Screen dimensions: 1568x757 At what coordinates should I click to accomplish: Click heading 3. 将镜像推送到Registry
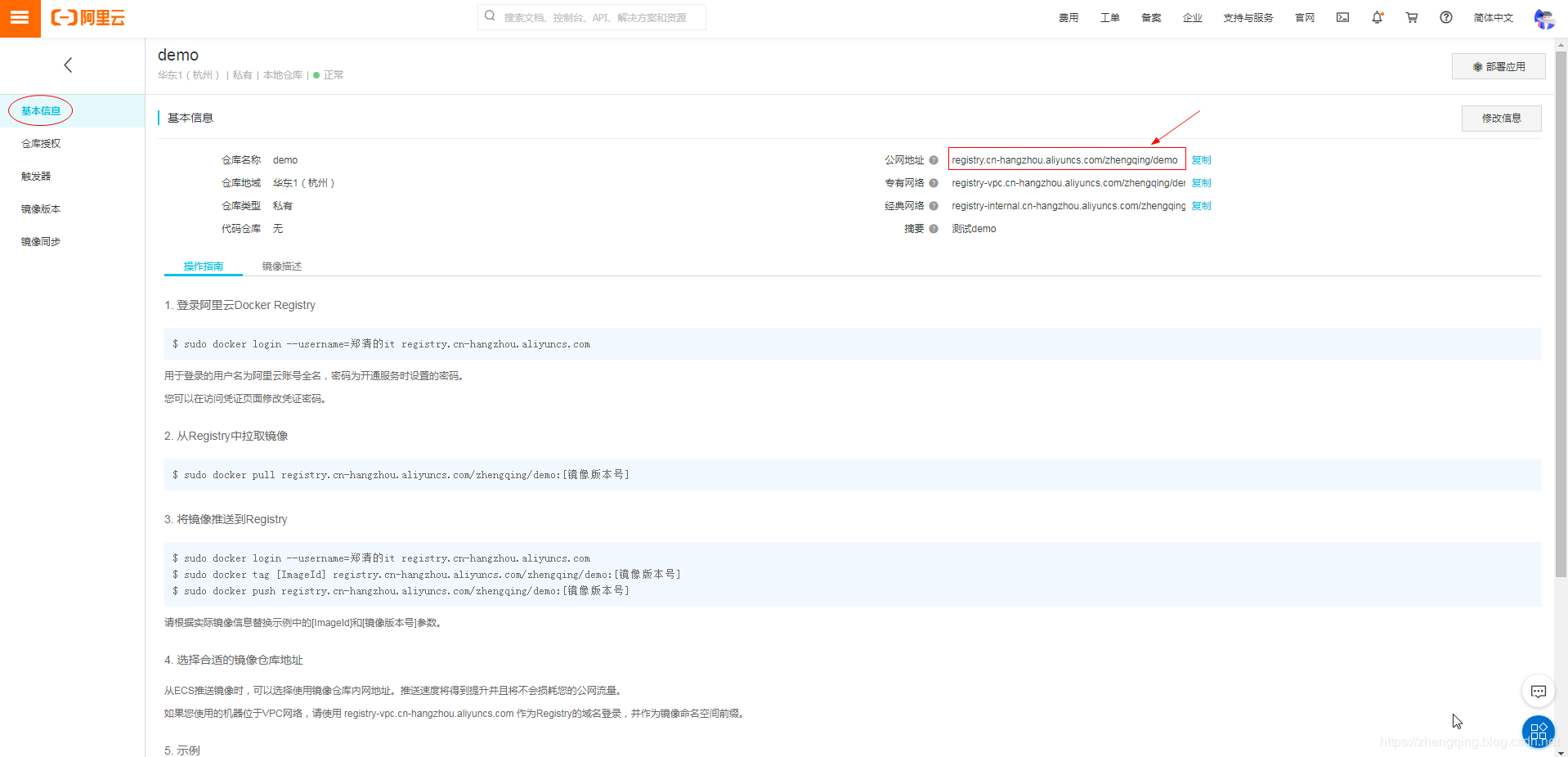point(226,519)
